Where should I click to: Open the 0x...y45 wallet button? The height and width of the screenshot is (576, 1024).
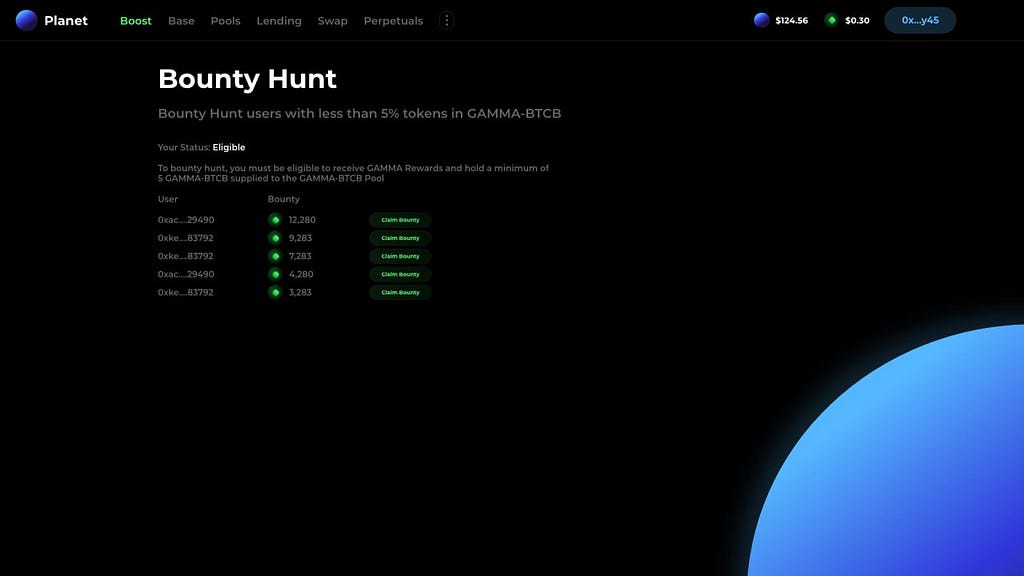tap(920, 20)
